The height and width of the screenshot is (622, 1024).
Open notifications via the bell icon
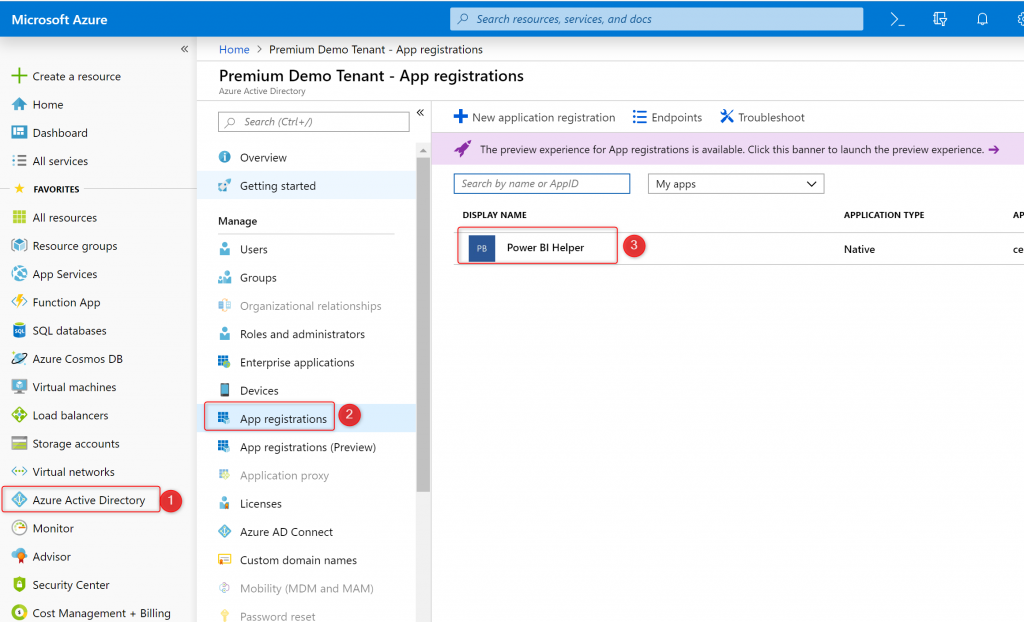tap(982, 19)
